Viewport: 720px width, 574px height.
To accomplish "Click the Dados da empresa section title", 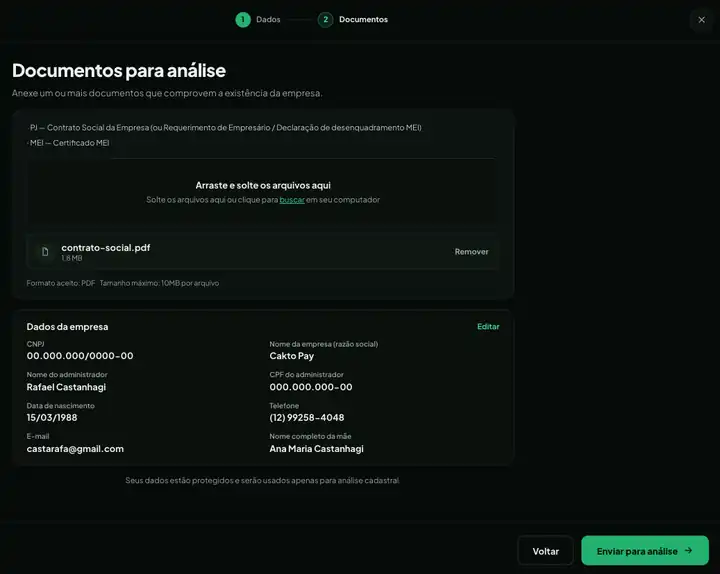I will [68, 327].
